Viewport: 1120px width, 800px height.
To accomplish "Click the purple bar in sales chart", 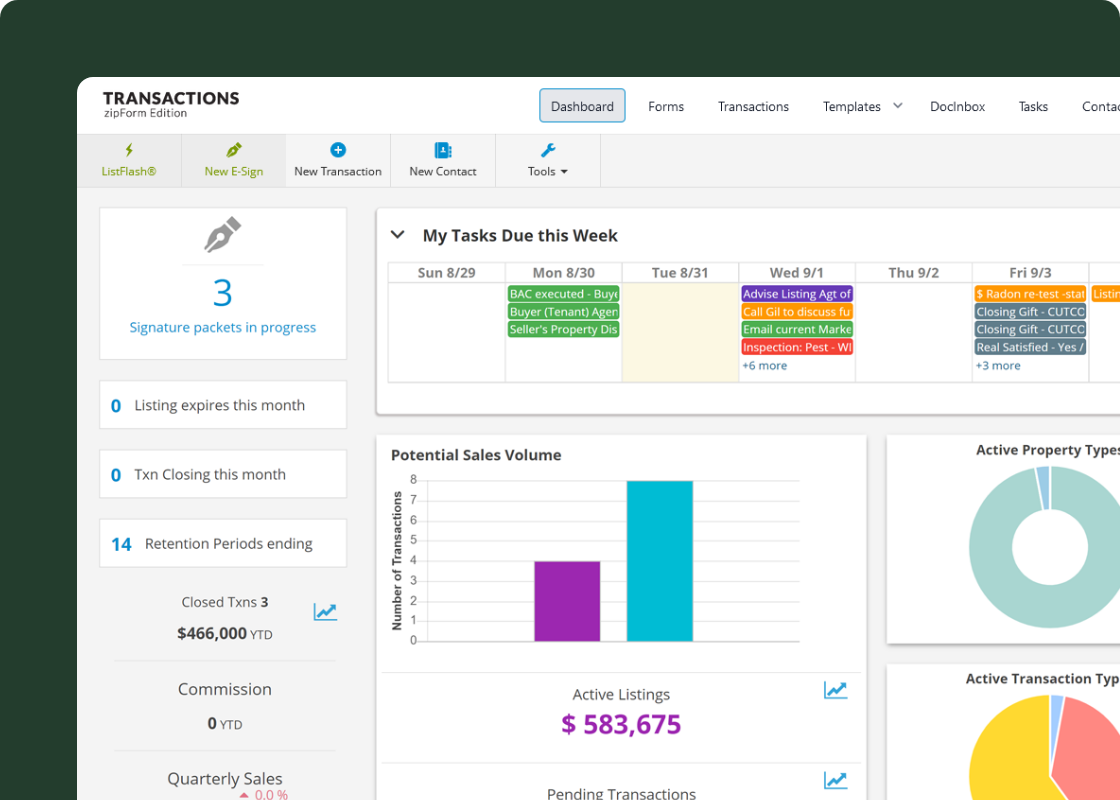I will [x=567, y=601].
